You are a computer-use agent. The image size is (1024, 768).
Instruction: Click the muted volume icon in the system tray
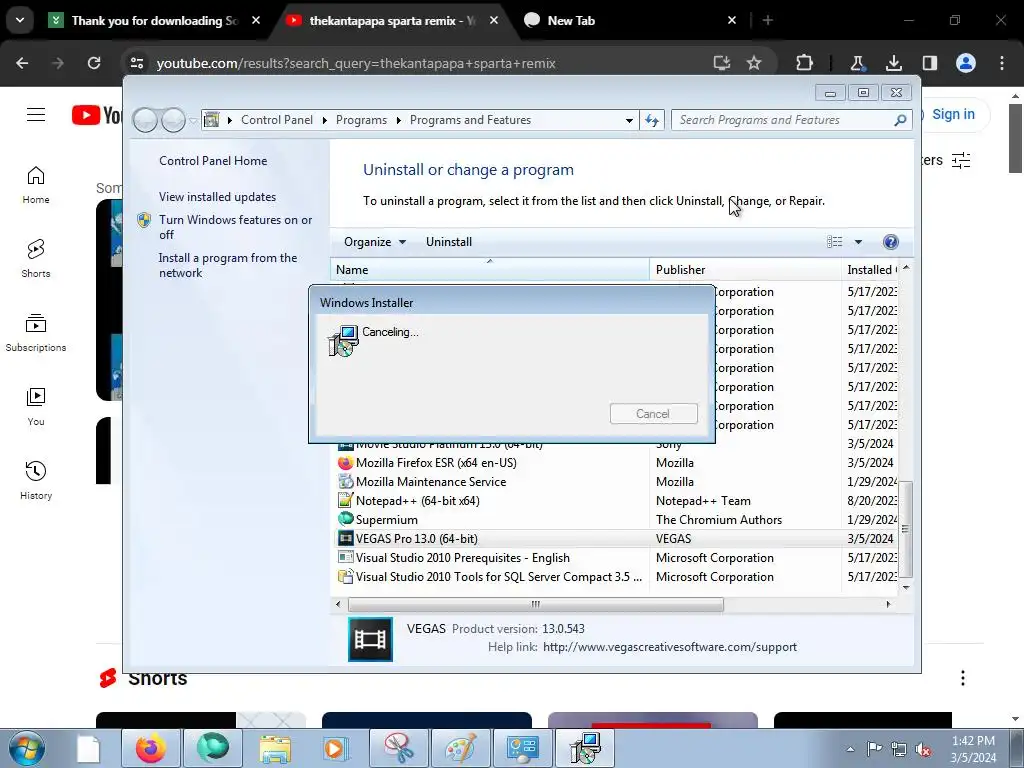(923, 750)
